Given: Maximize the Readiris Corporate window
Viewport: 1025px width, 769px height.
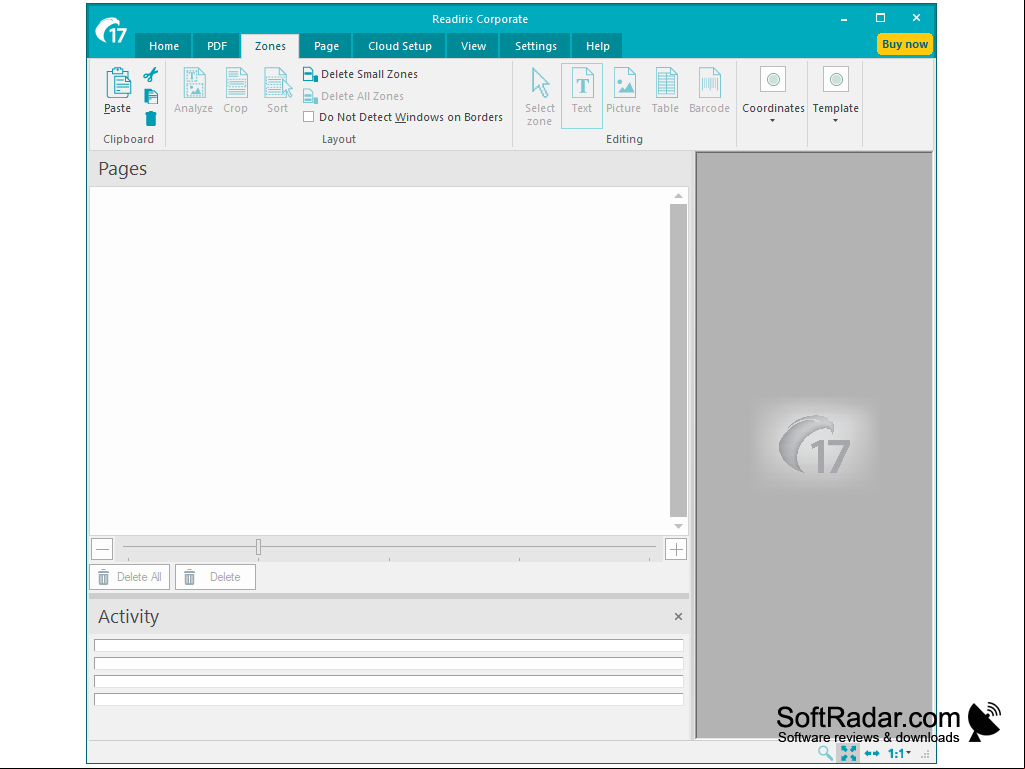Looking at the screenshot, I should point(881,18).
